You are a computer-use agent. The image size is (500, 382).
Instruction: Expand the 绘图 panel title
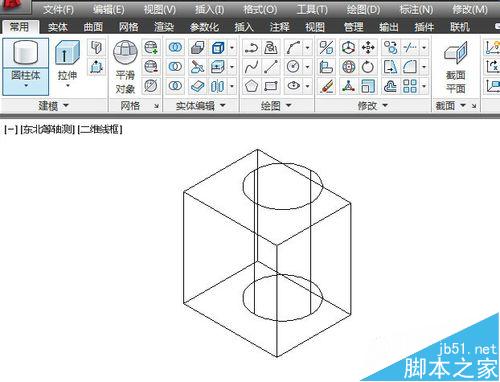click(x=276, y=106)
